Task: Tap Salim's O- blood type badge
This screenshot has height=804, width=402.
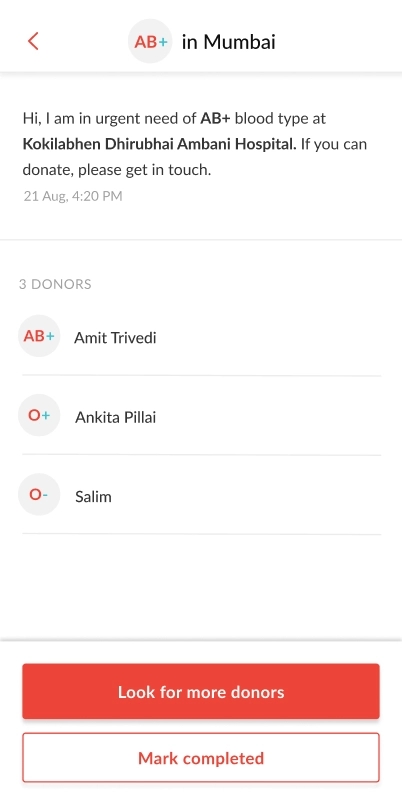Action: [39, 495]
